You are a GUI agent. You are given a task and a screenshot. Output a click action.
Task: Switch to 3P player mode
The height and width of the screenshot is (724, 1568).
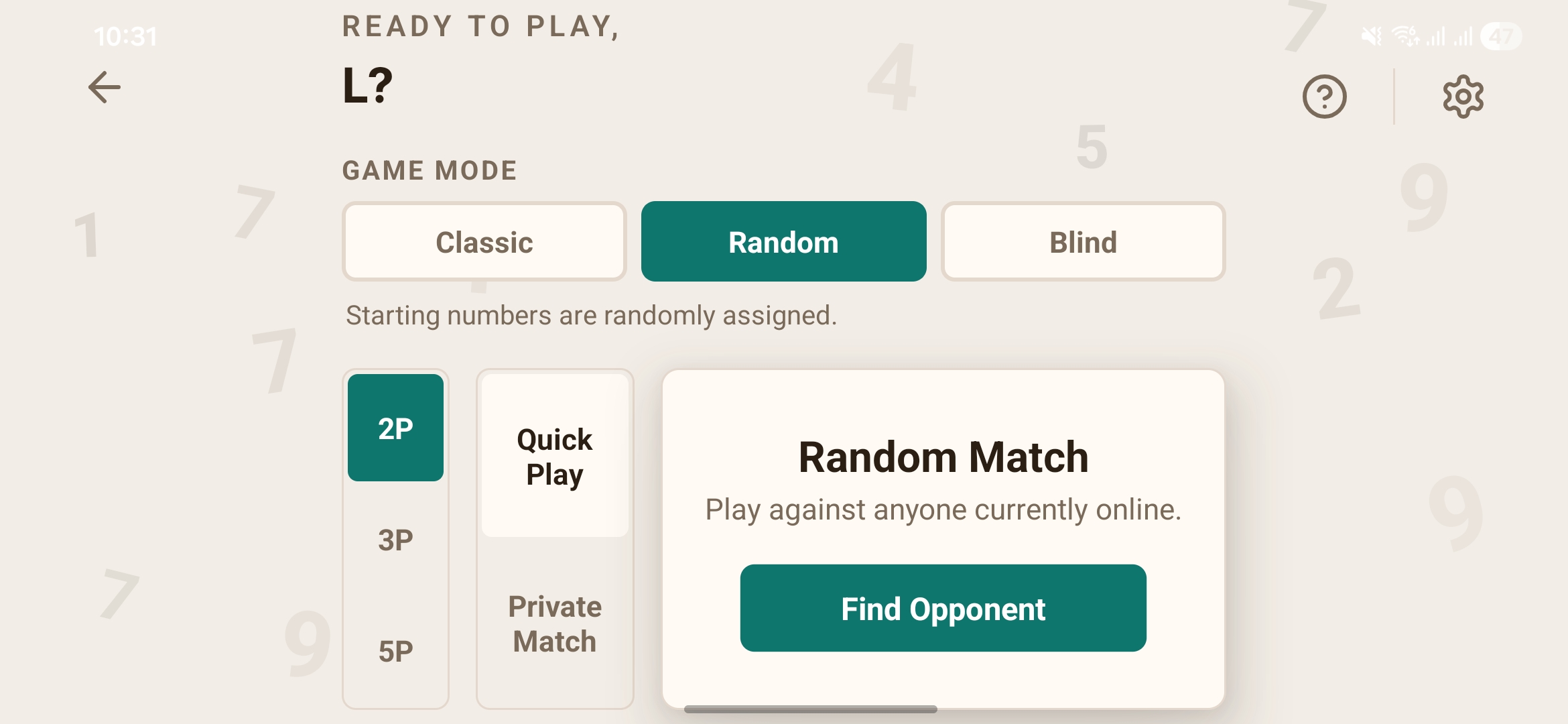(x=395, y=538)
